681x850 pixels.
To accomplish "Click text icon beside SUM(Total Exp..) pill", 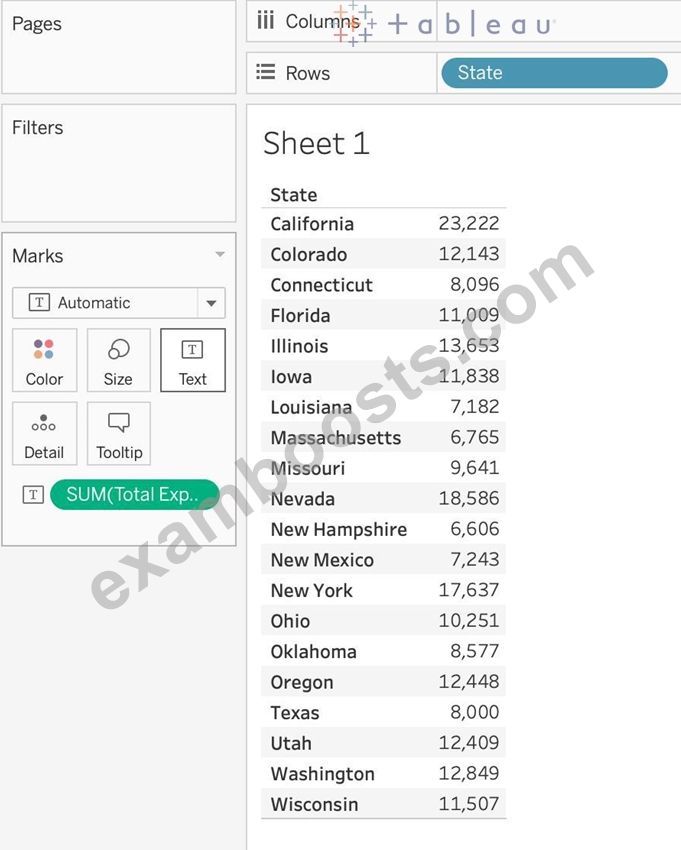I will pyautogui.click(x=33, y=494).
